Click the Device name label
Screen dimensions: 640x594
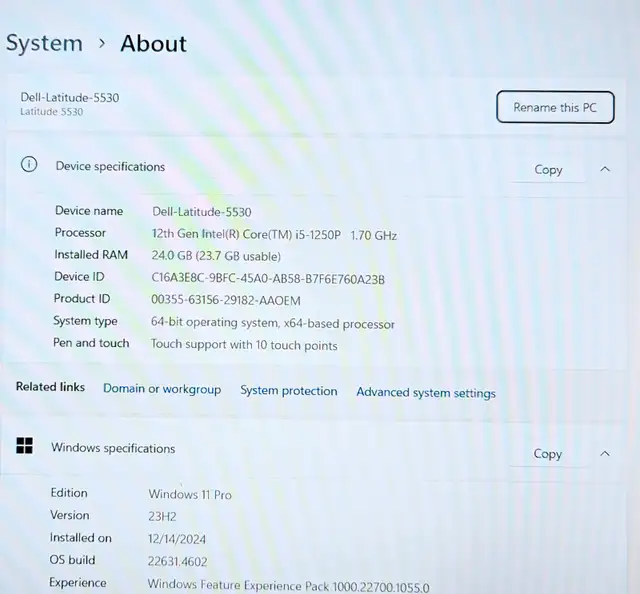[89, 211]
